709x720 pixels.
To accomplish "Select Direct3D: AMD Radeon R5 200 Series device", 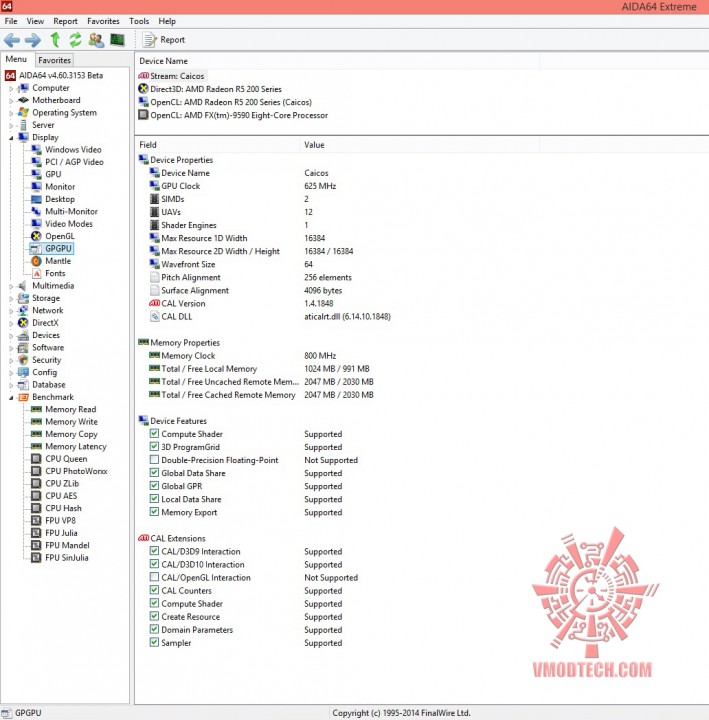I will coord(210,89).
